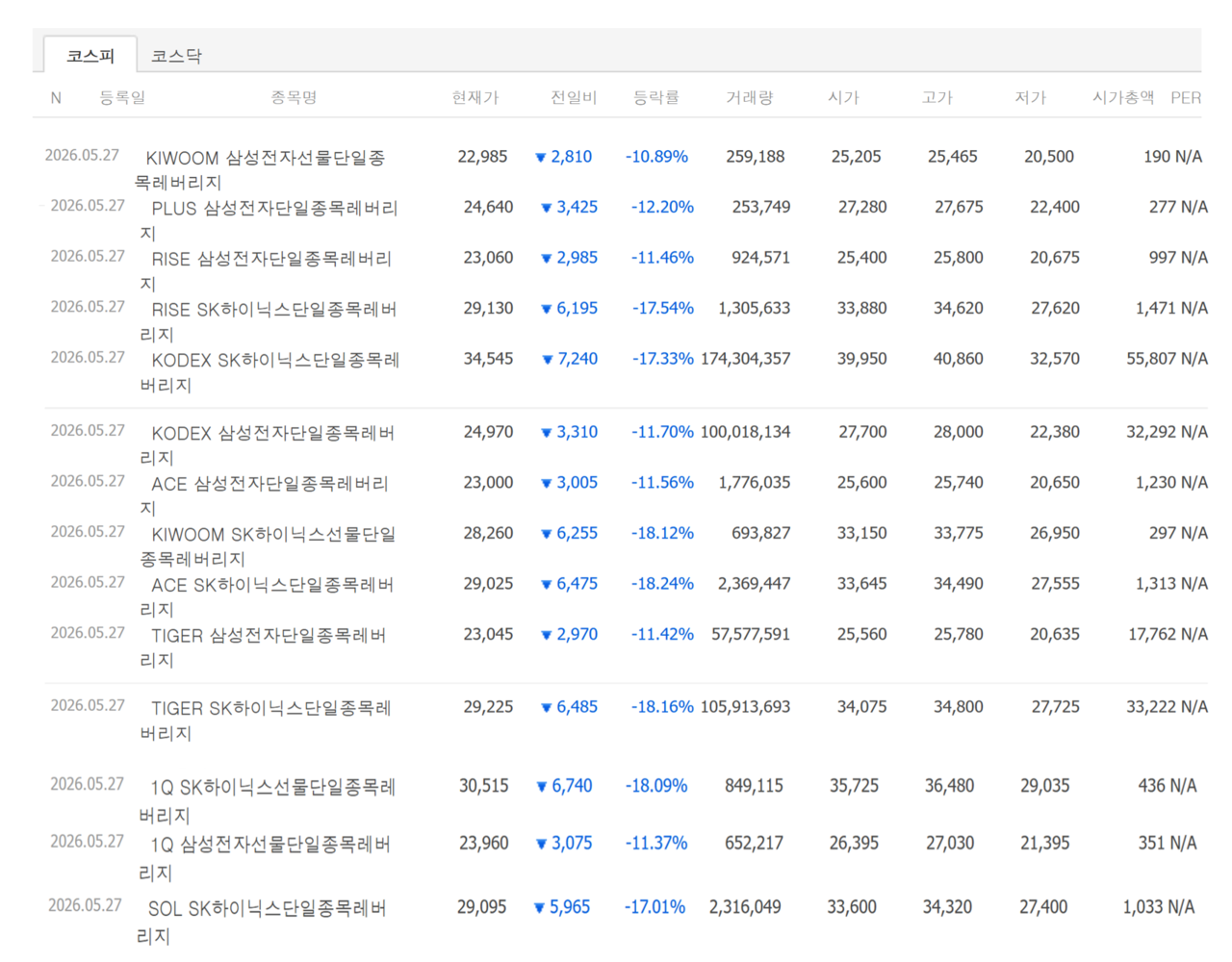
Task: Click the N column header
Action: tap(56, 98)
